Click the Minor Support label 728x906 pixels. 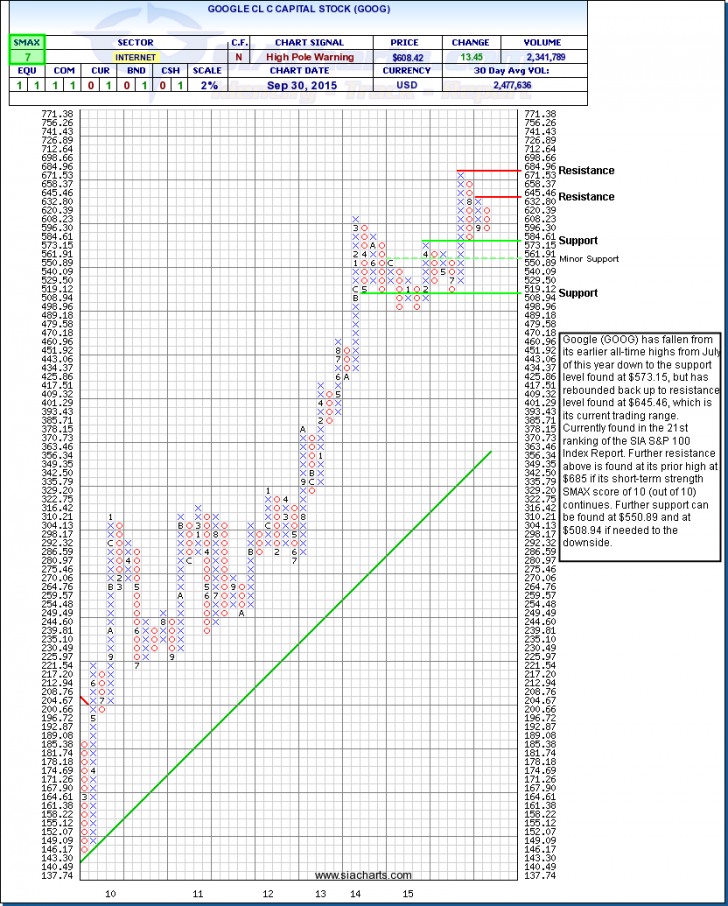tap(591, 259)
